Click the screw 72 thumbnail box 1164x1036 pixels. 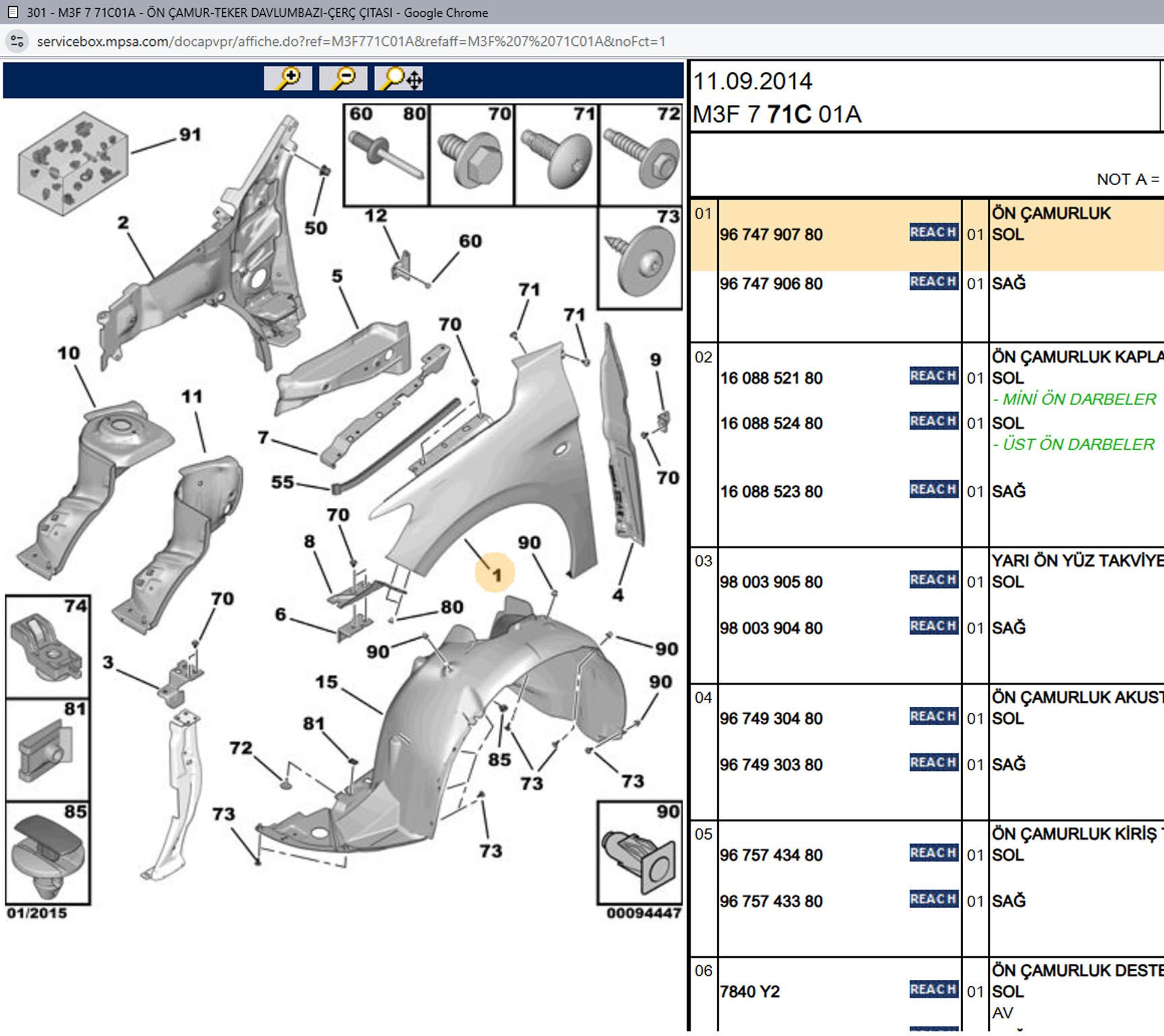(641, 155)
